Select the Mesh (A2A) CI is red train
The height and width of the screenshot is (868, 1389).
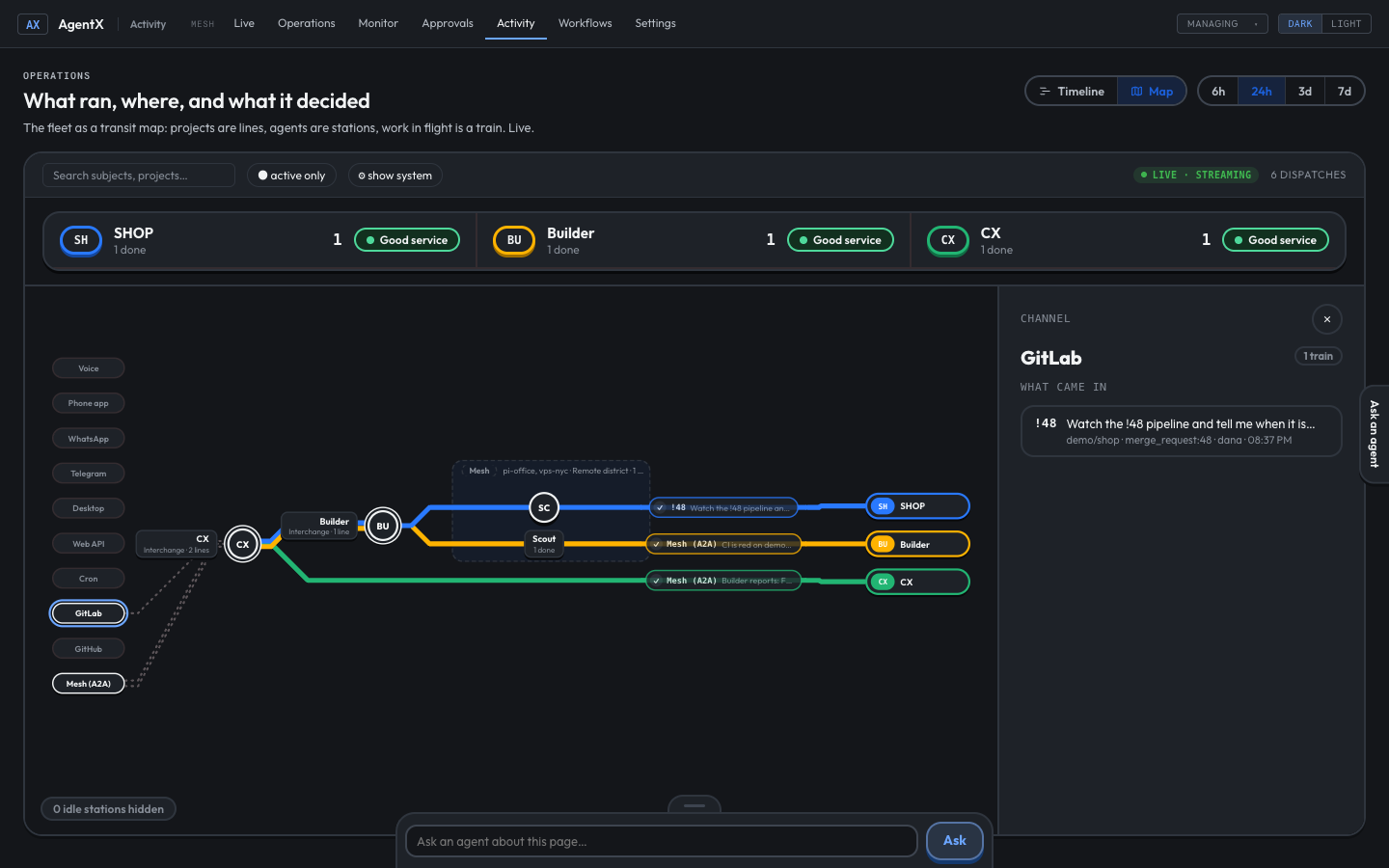tap(723, 544)
